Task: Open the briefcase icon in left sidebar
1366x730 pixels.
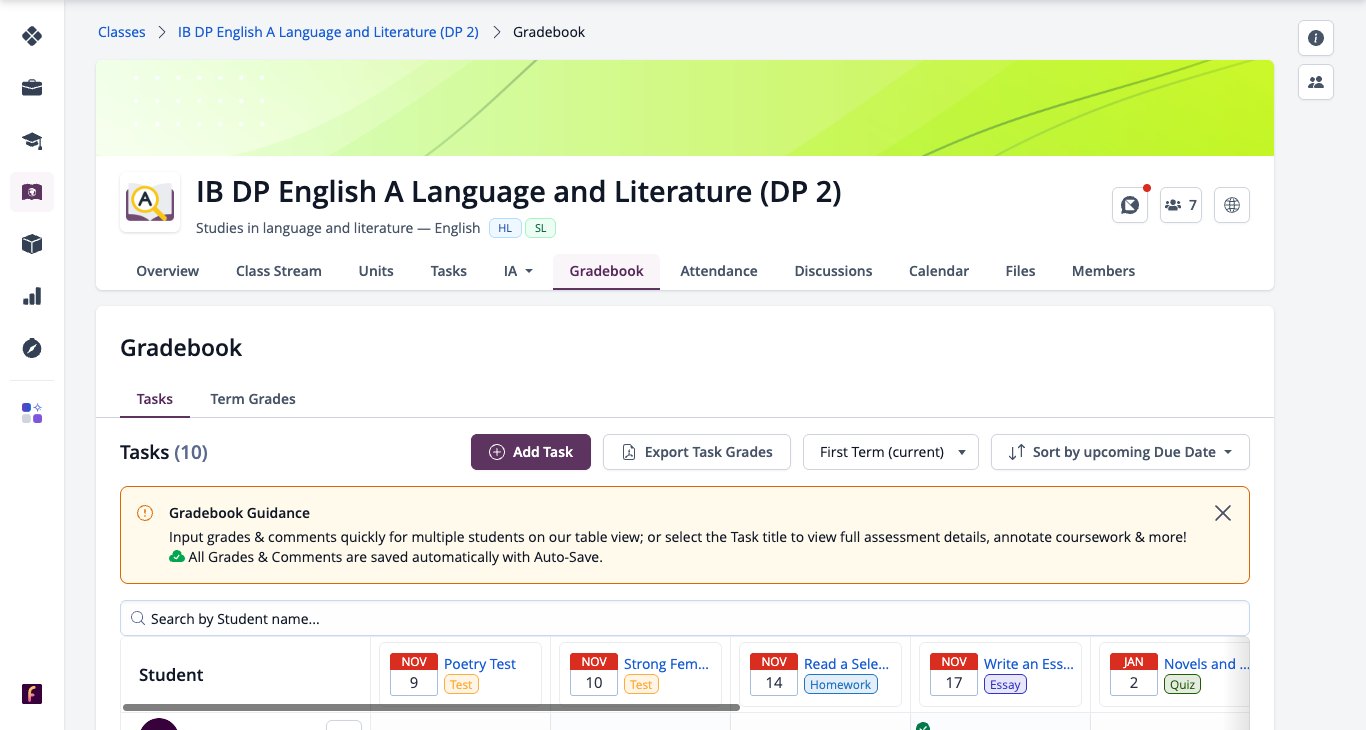Action: 32,88
